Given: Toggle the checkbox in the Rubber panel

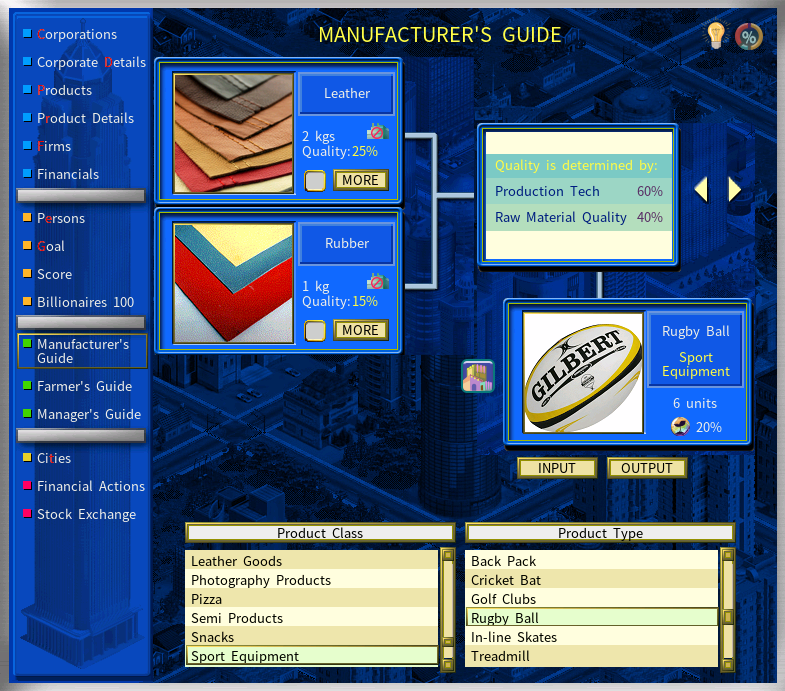Looking at the screenshot, I should coord(315,330).
